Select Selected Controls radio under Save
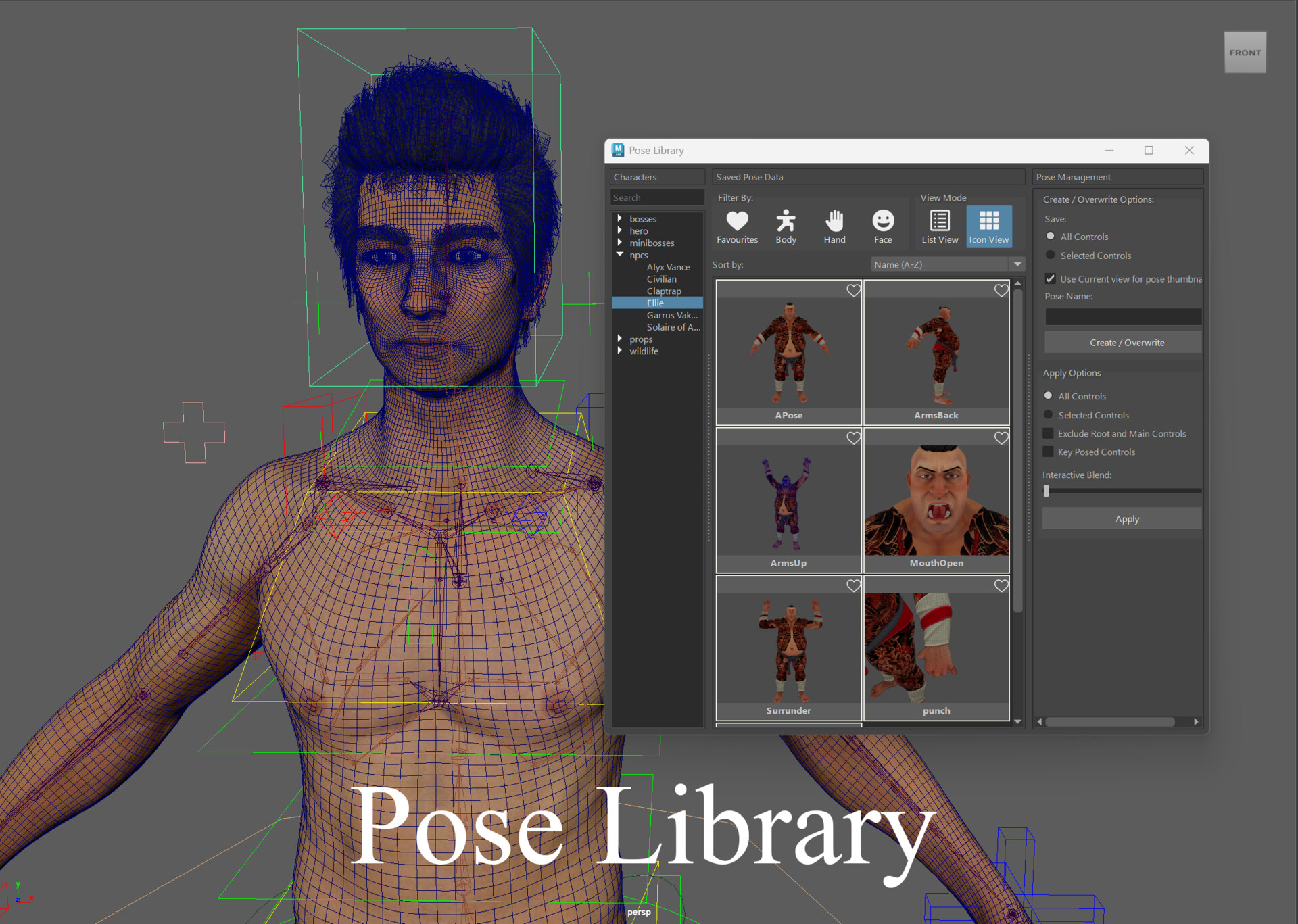The width and height of the screenshot is (1298, 924). (1050, 255)
